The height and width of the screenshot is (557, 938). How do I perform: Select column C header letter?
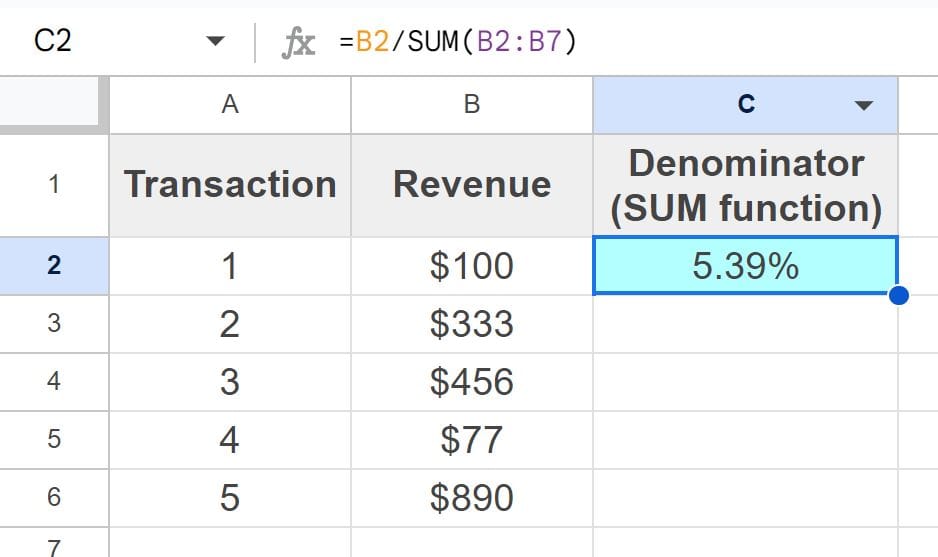pyautogui.click(x=746, y=104)
